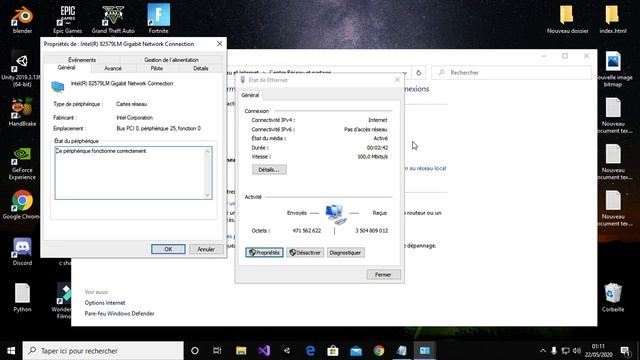The height and width of the screenshot is (360, 640).
Task: Click the device status scrollbar up arrow
Action: (207, 152)
